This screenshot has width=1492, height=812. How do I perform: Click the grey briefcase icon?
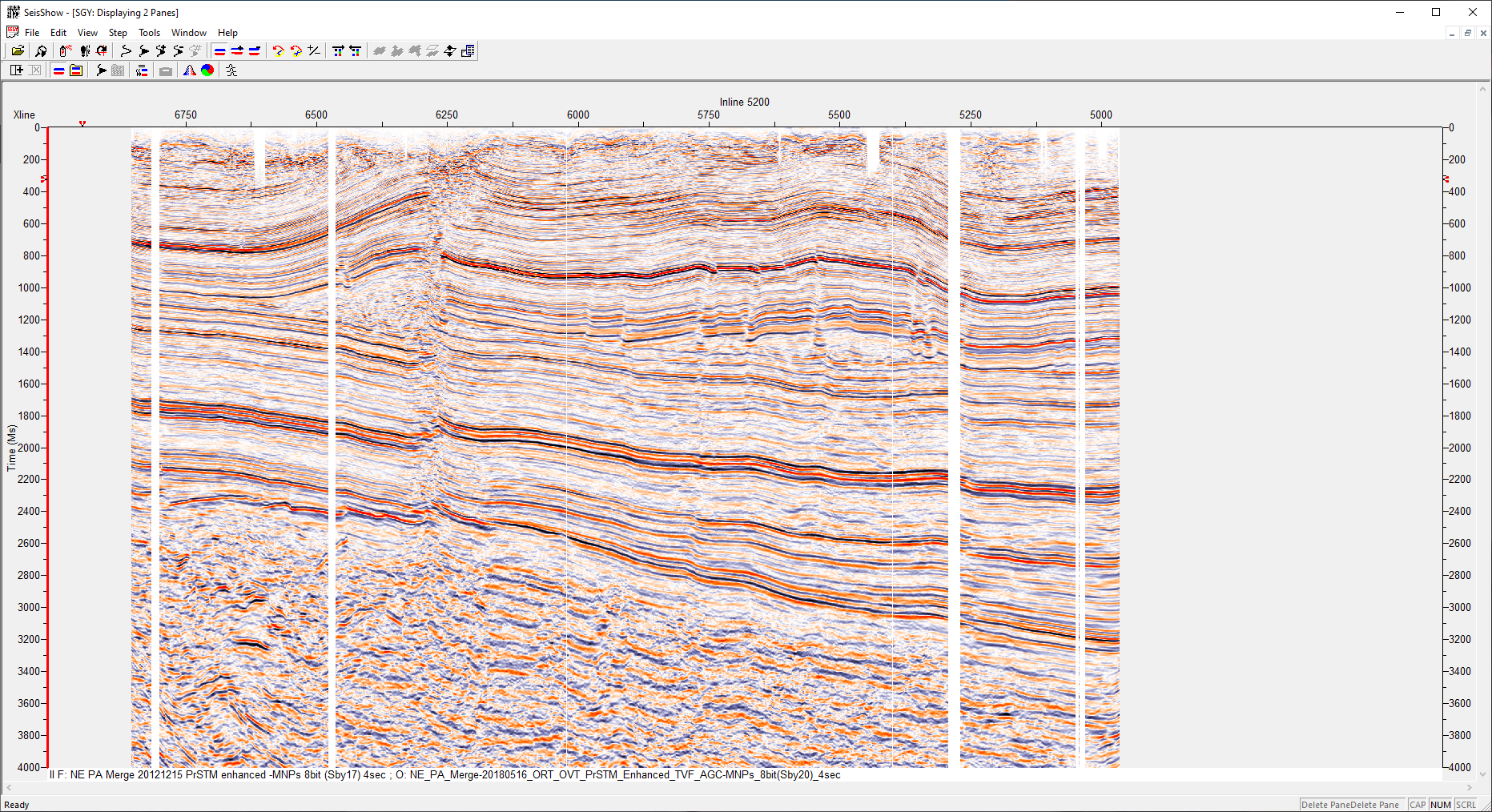[x=166, y=70]
